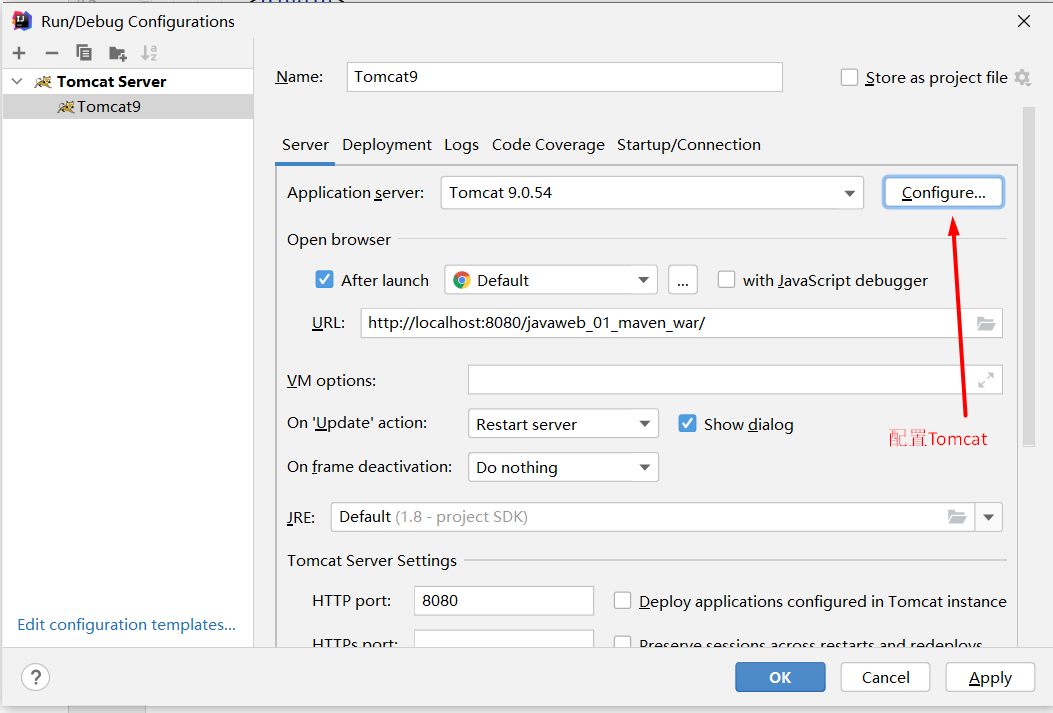Click the Sort Configurations alphabetically icon
Viewport: 1053px width, 713px height.
[x=149, y=53]
